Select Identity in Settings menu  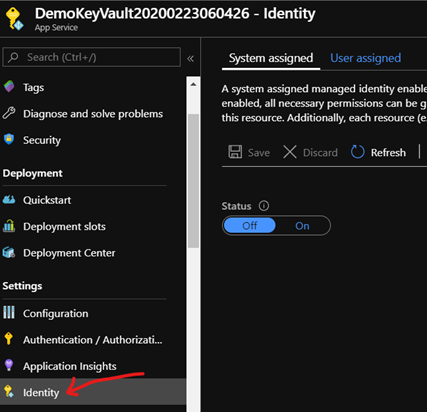[x=93, y=392]
